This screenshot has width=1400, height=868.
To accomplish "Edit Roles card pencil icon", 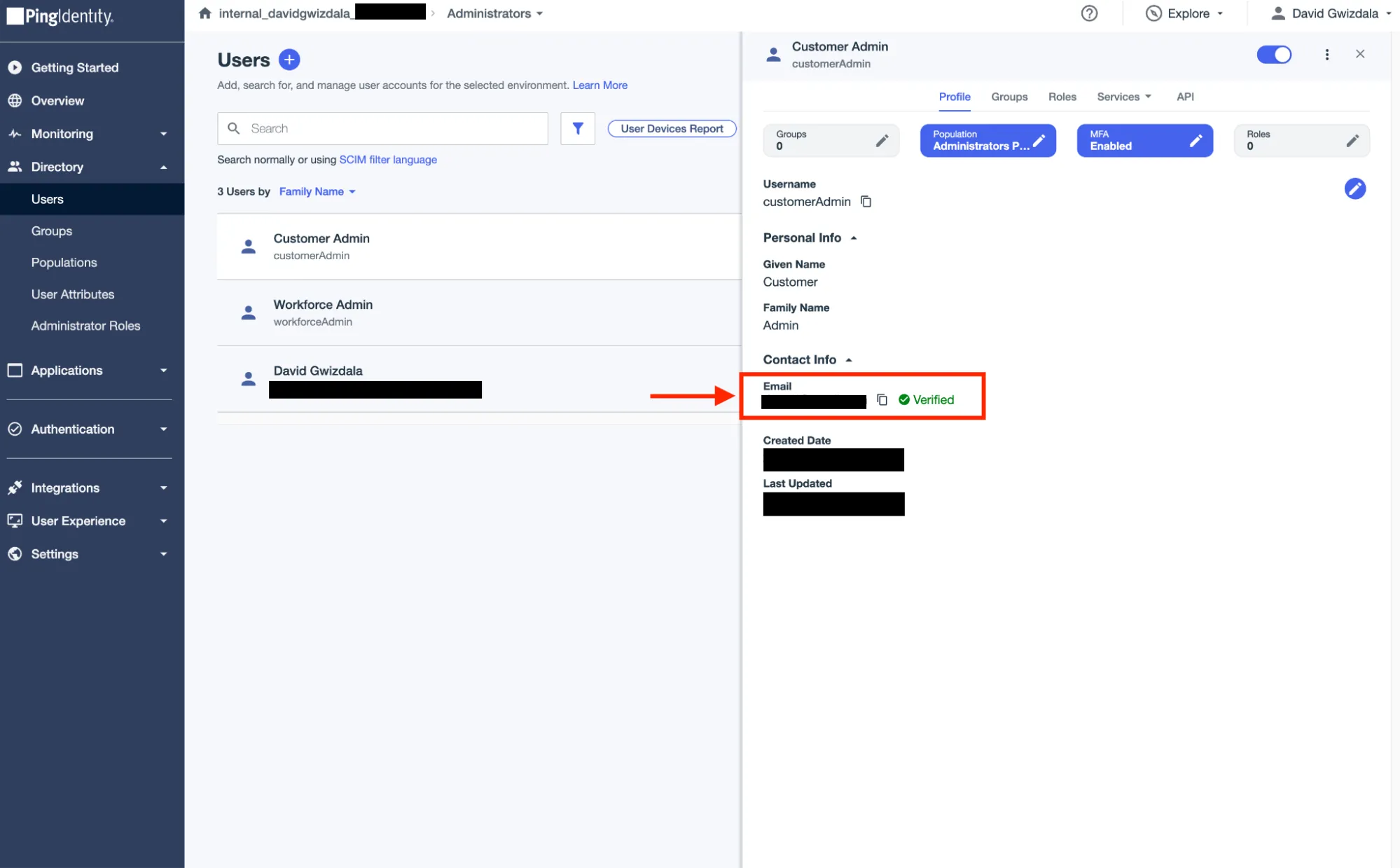I will click(1352, 141).
